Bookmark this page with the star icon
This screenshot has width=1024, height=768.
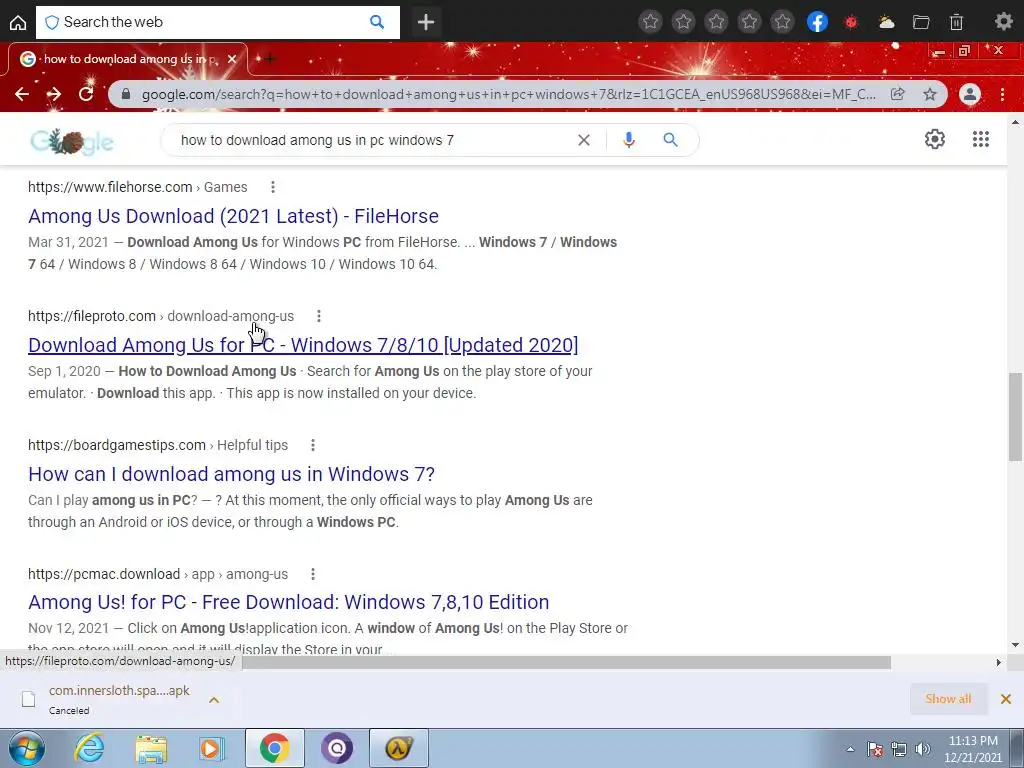click(x=930, y=94)
